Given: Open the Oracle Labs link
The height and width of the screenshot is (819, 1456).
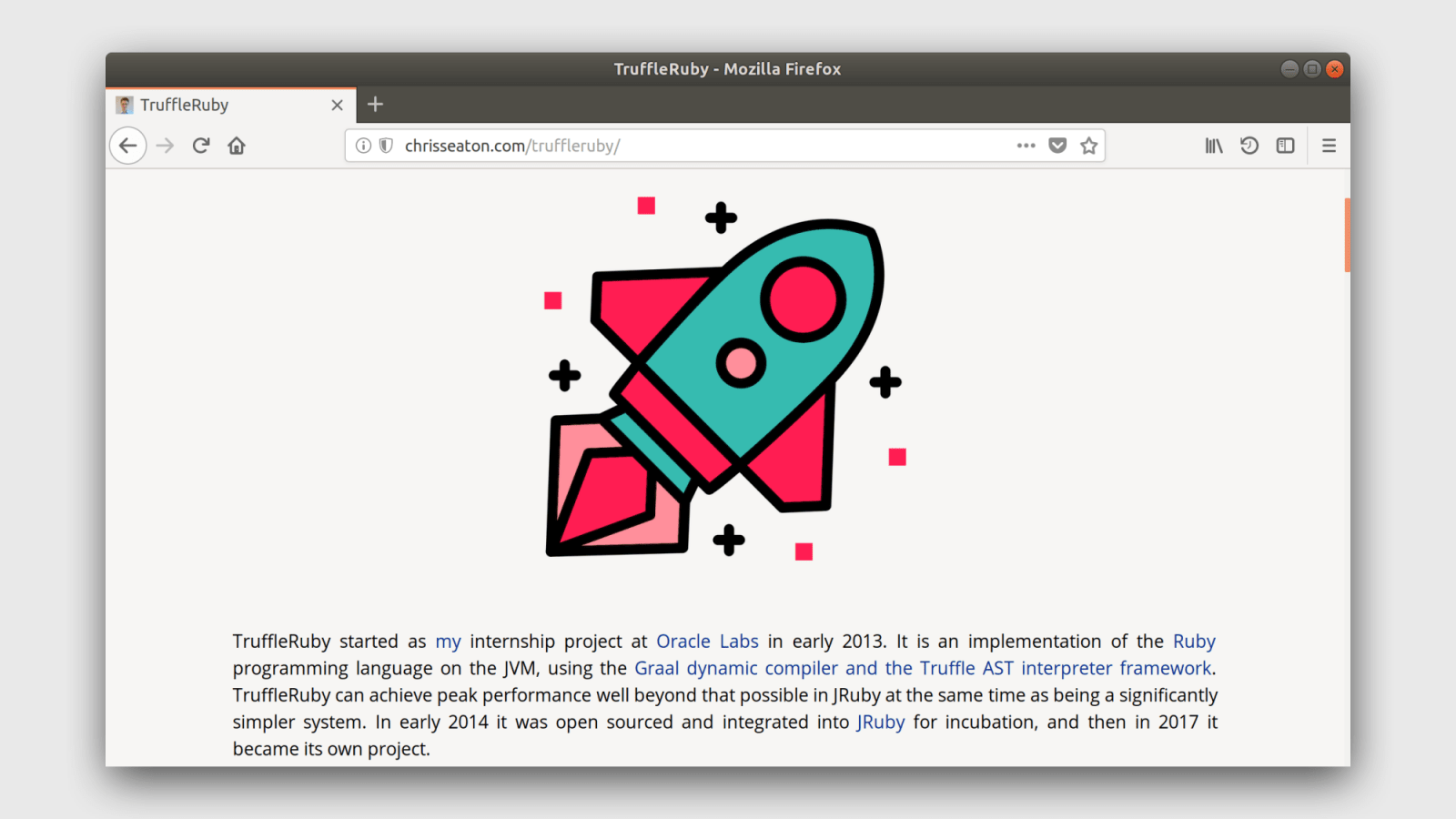Looking at the screenshot, I should [707, 642].
